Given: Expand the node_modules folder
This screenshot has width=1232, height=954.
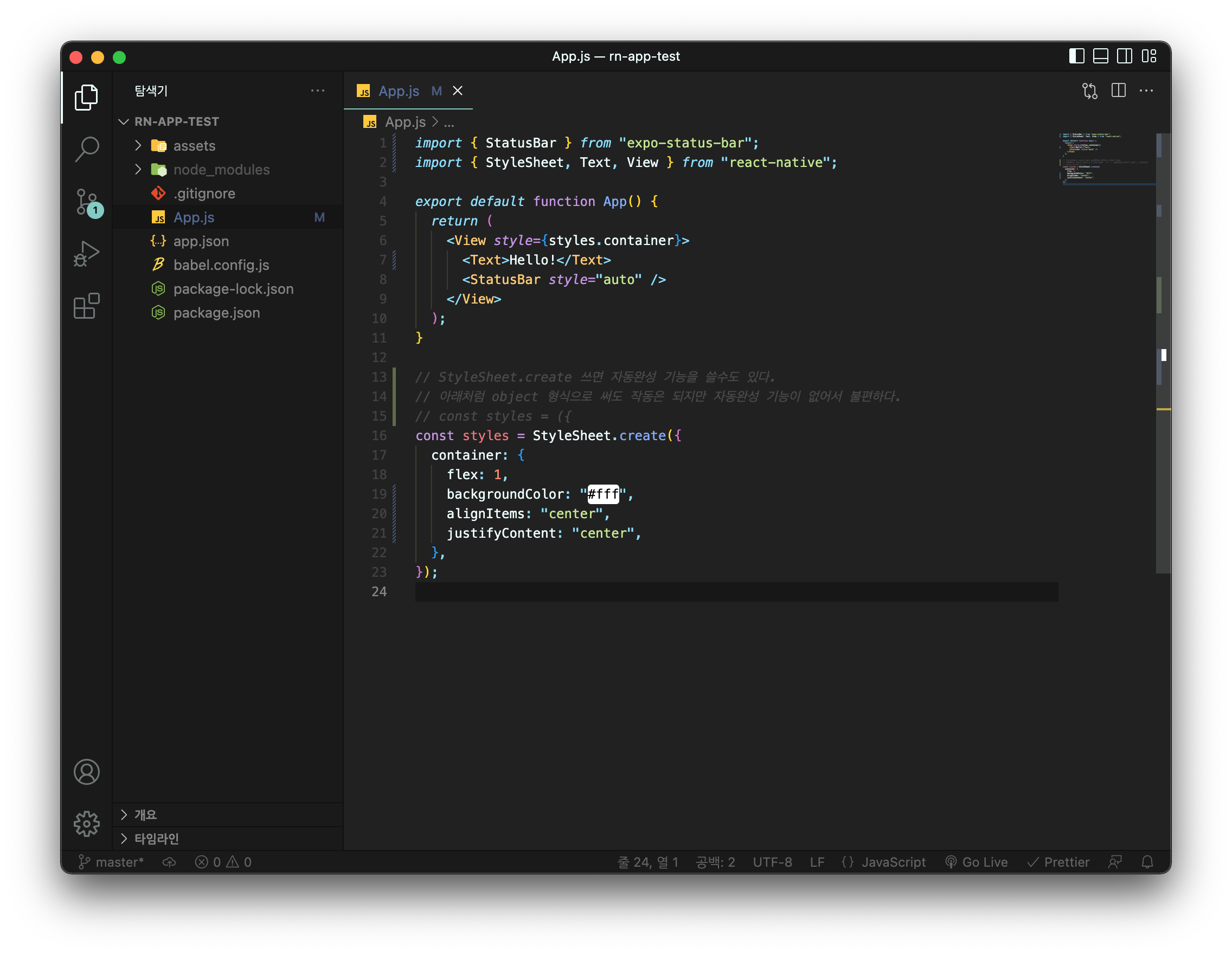Looking at the screenshot, I should pyautogui.click(x=221, y=170).
